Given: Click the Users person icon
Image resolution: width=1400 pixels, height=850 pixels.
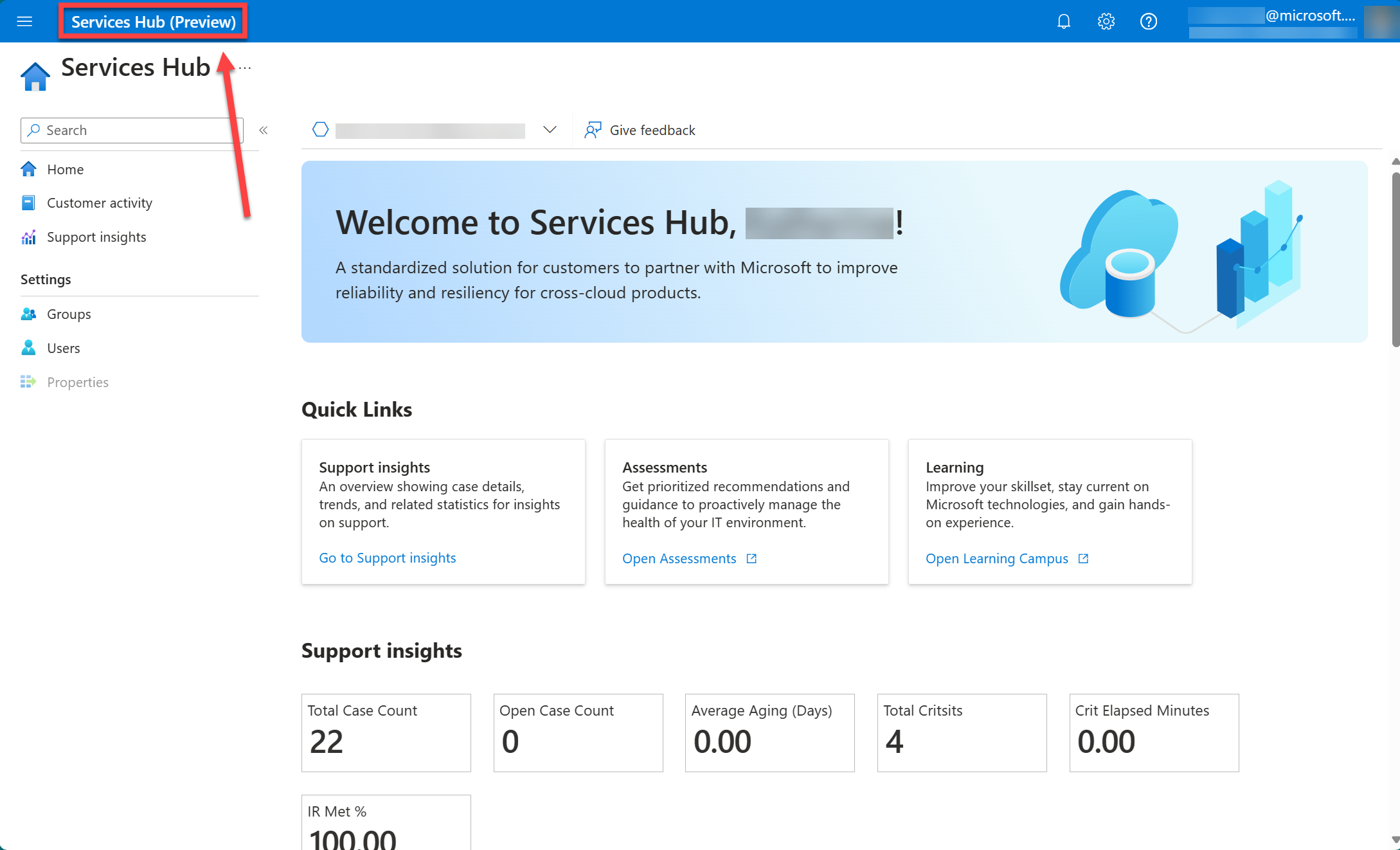Looking at the screenshot, I should click(29, 347).
